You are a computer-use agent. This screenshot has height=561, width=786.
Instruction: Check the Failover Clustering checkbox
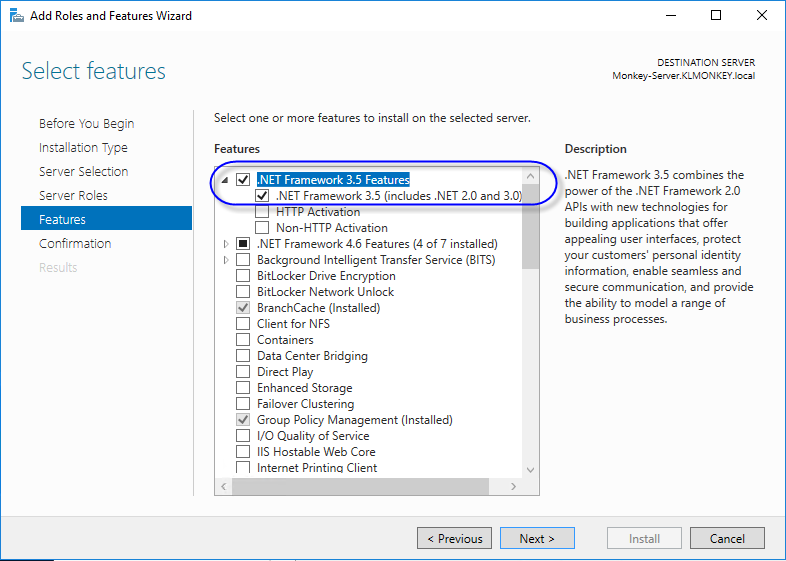(x=243, y=404)
